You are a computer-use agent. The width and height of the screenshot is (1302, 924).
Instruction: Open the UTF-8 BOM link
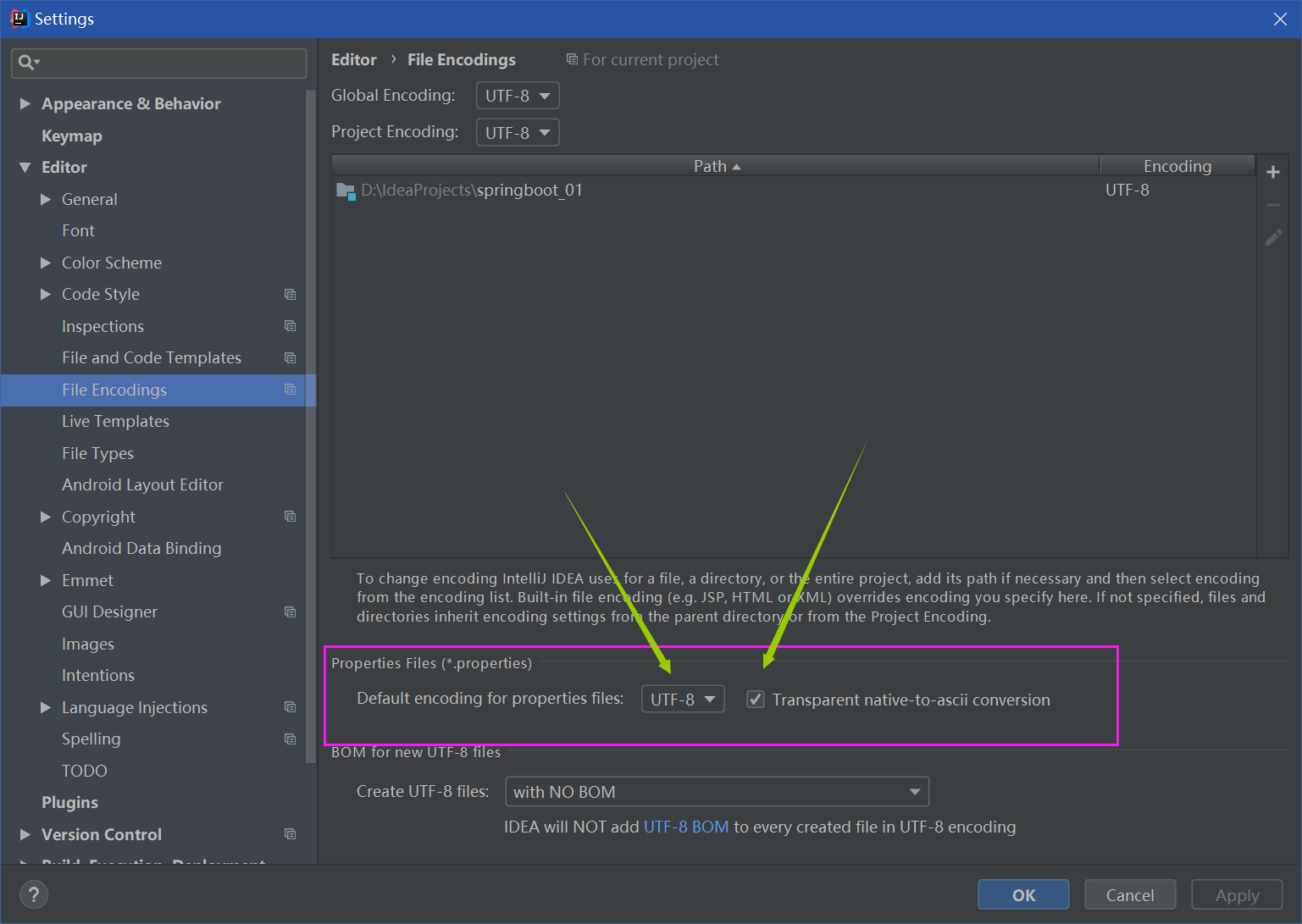pyautogui.click(x=685, y=827)
